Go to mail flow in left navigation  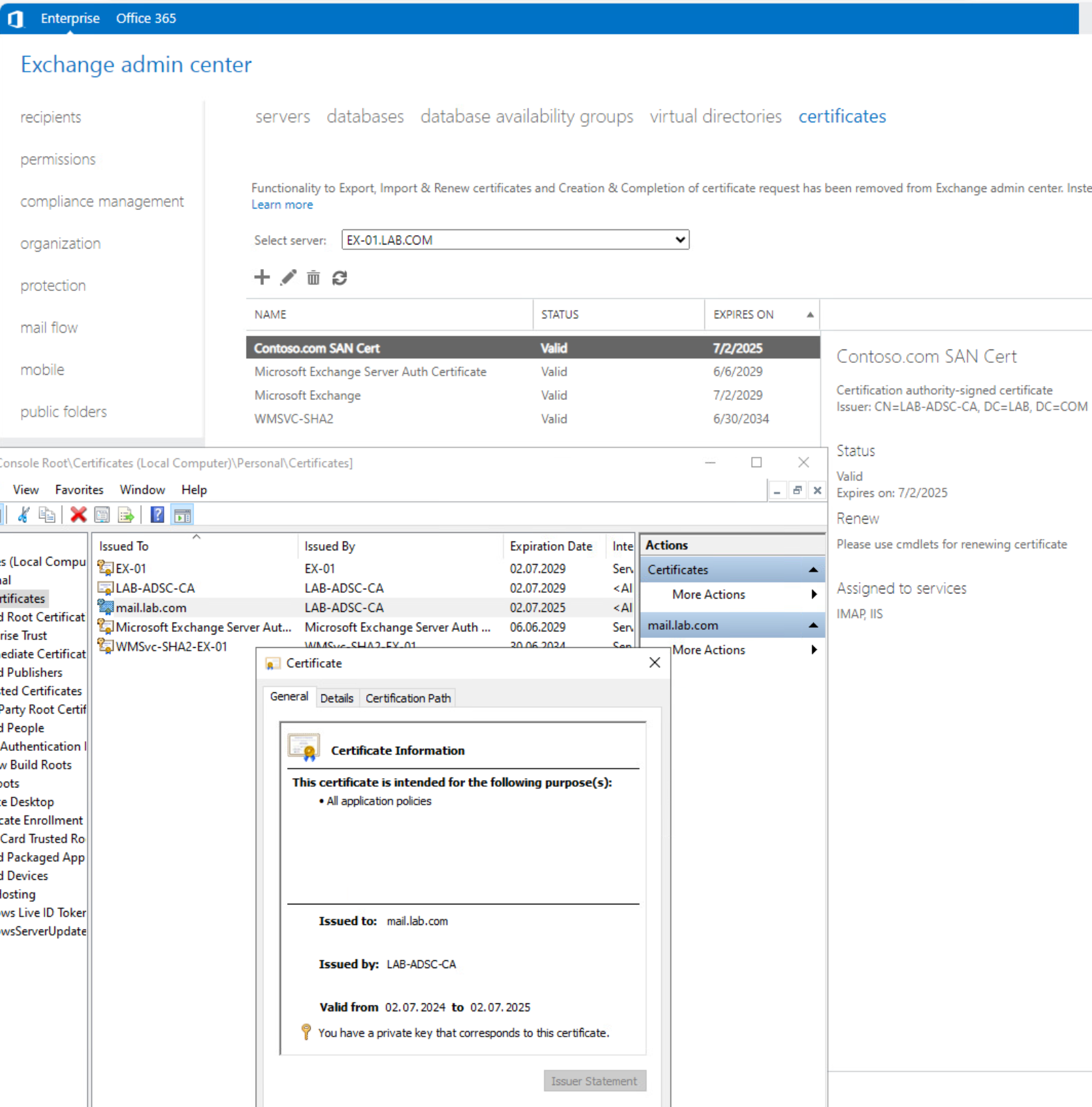(x=49, y=328)
